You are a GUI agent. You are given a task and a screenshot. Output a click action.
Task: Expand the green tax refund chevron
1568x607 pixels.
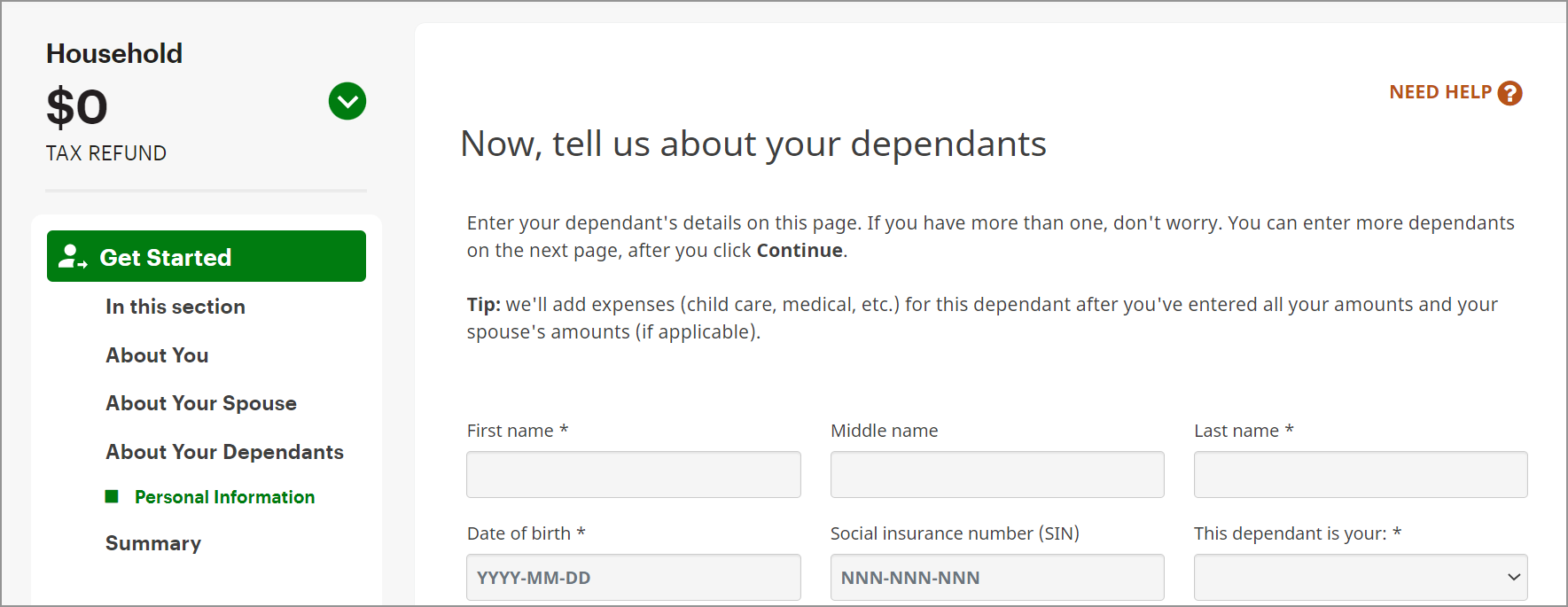tap(347, 101)
